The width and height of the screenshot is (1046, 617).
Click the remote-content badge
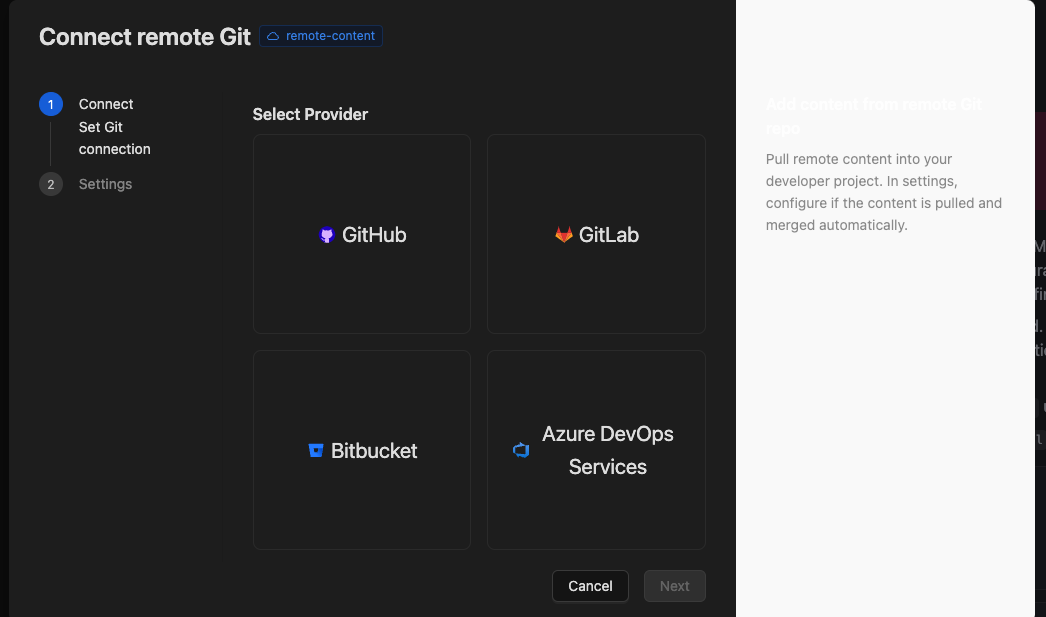[x=321, y=36]
